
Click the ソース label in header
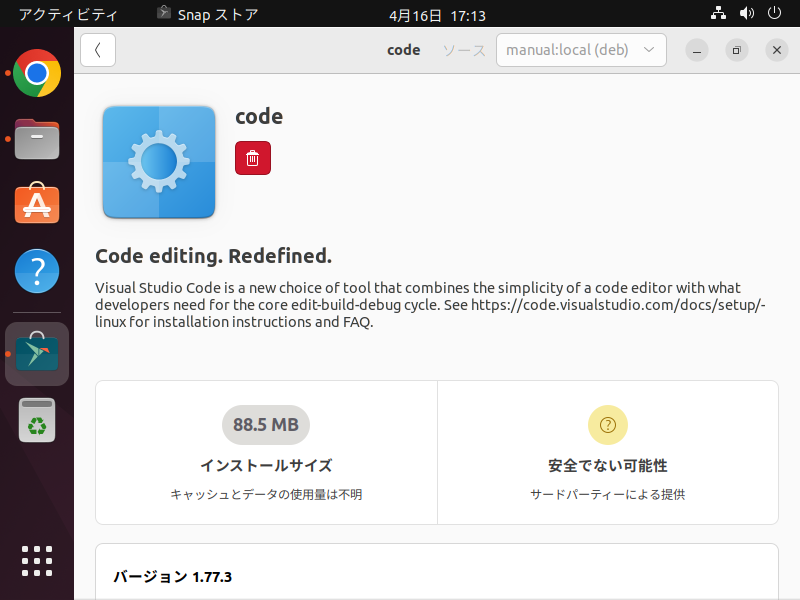pyautogui.click(x=464, y=50)
